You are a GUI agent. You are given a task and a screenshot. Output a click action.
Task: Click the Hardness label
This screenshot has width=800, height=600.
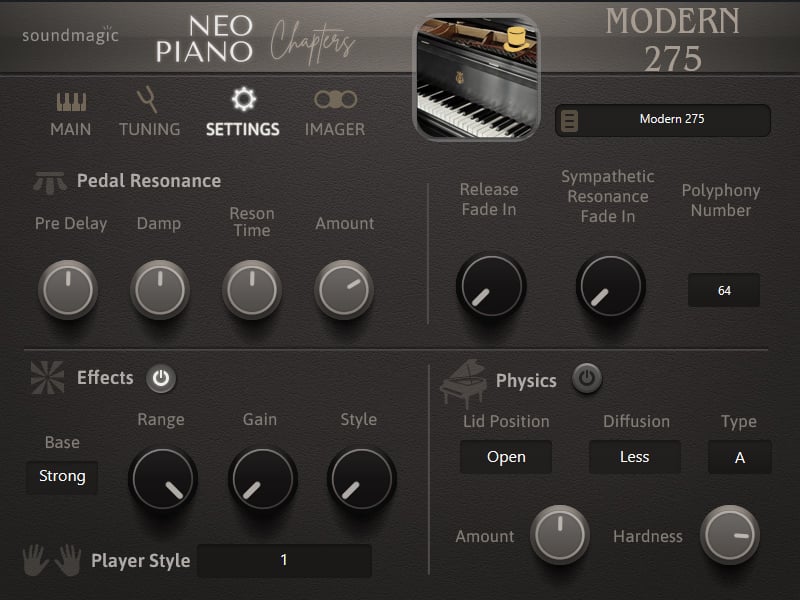pyautogui.click(x=648, y=536)
